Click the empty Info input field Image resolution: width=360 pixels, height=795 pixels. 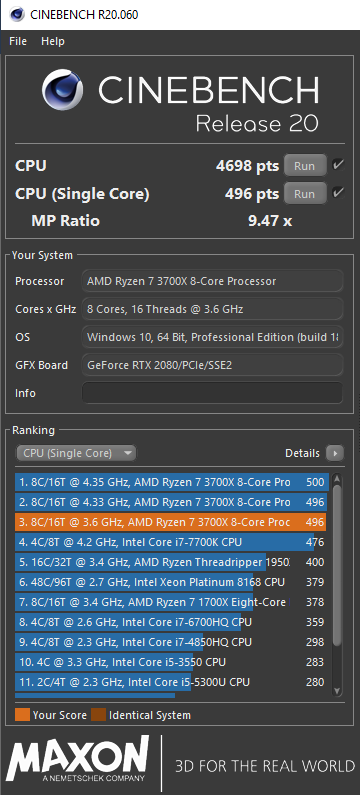tap(212, 393)
